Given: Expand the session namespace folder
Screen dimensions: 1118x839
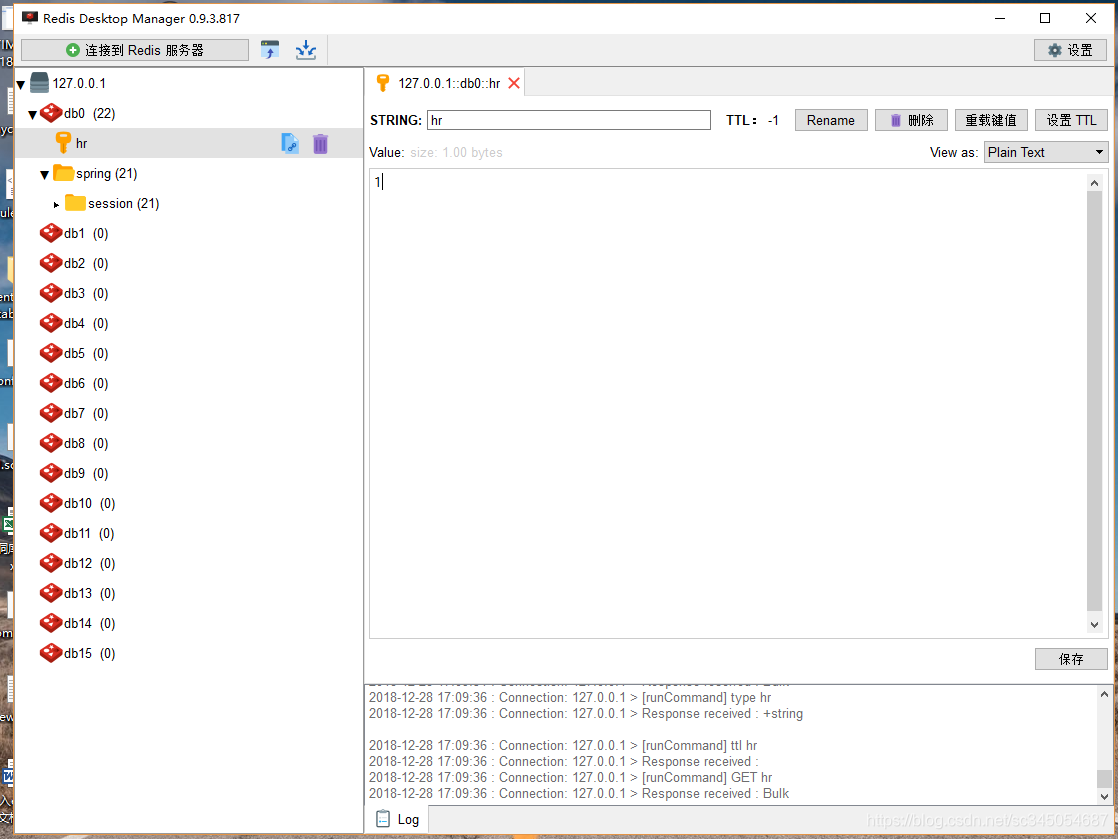Looking at the screenshot, I should point(56,205).
